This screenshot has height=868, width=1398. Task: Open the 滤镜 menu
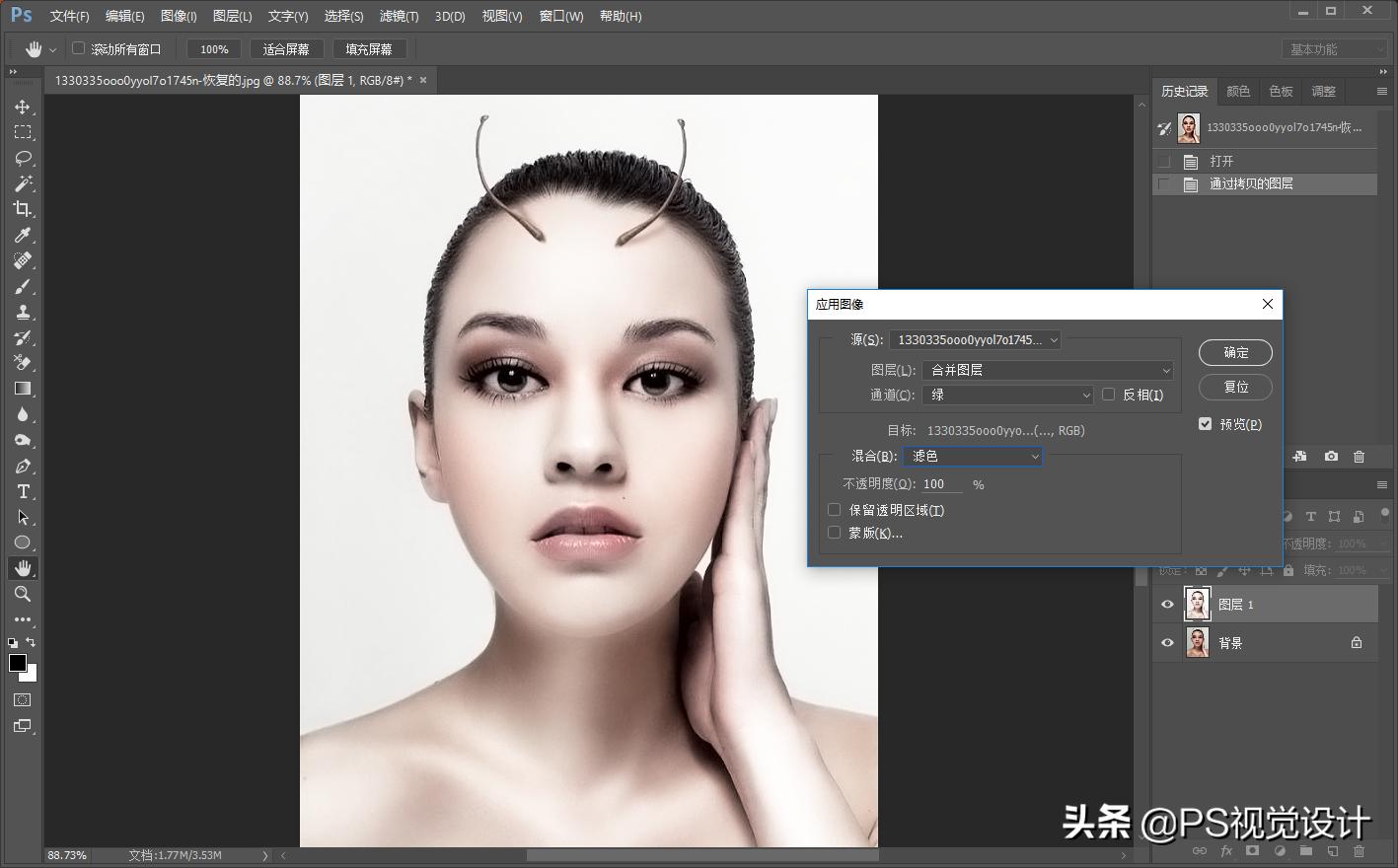point(399,16)
